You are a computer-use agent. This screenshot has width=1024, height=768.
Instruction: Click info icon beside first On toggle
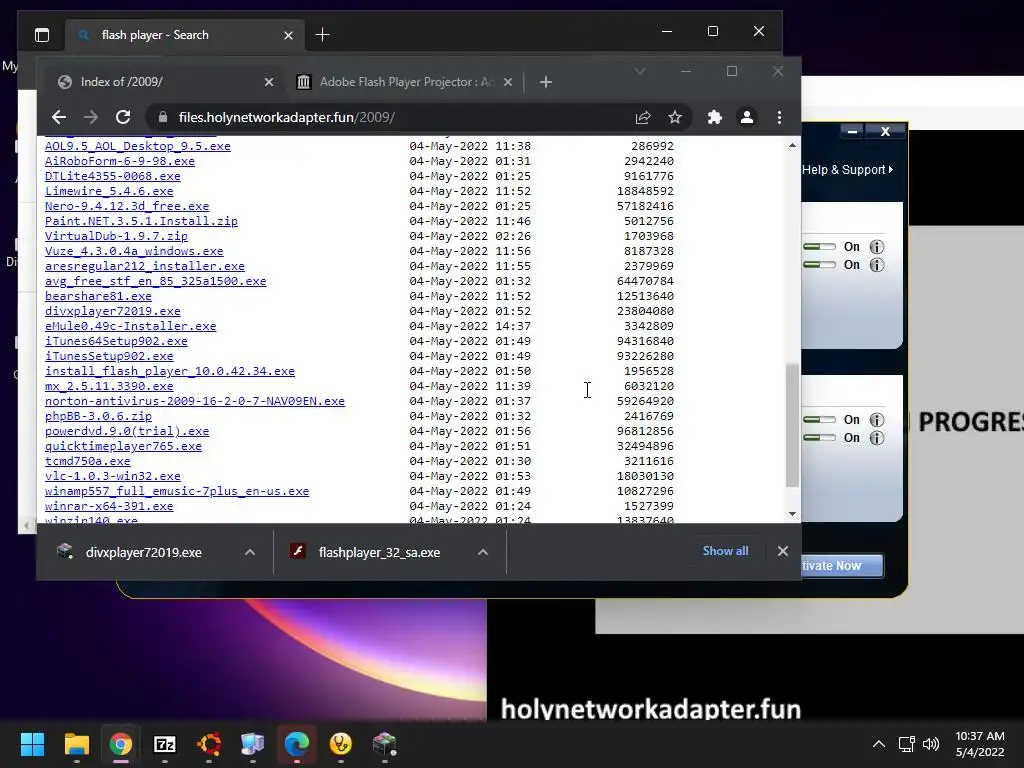(x=877, y=247)
